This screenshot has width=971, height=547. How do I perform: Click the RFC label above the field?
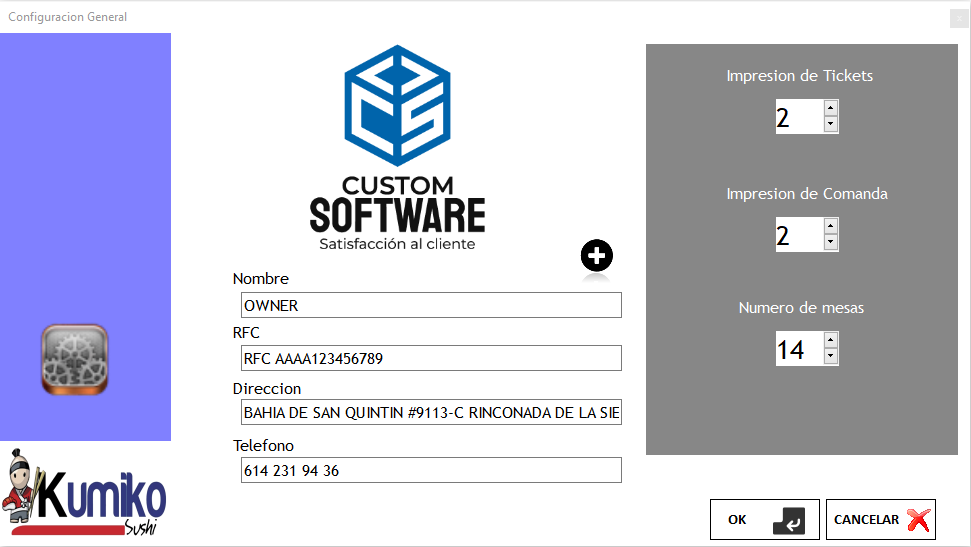246,333
